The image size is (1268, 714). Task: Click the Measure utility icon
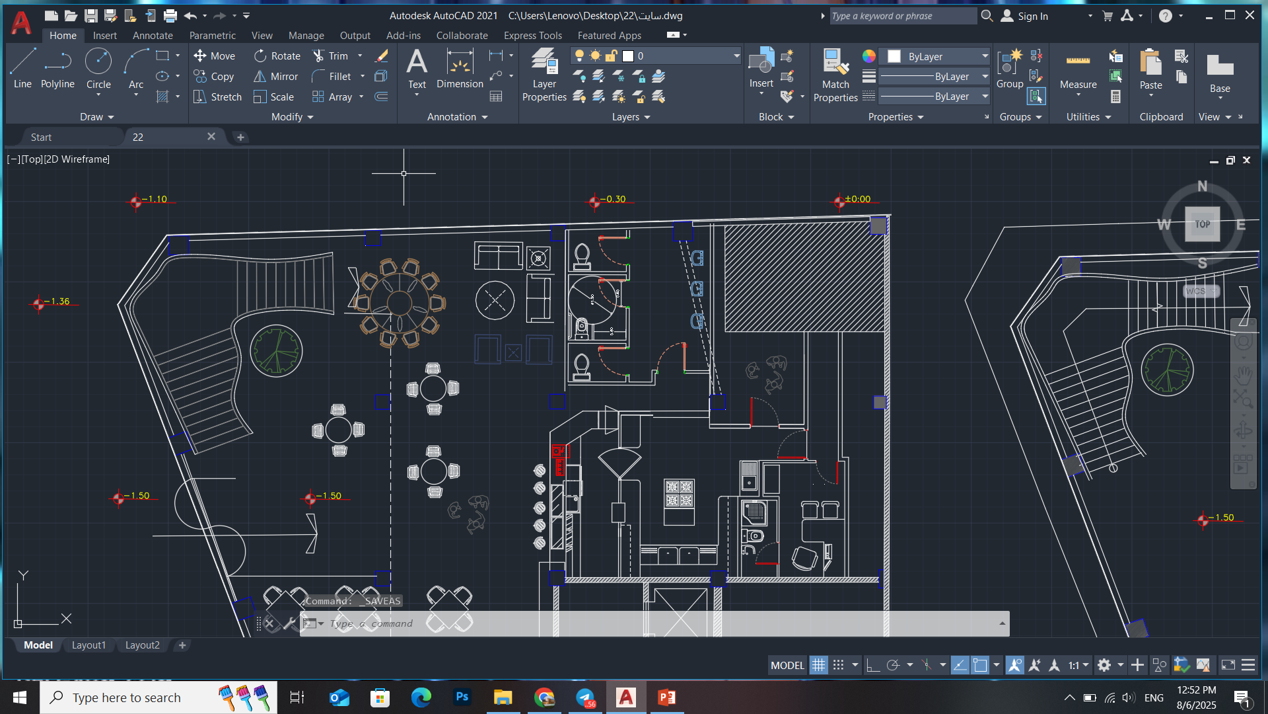pyautogui.click(x=1078, y=70)
